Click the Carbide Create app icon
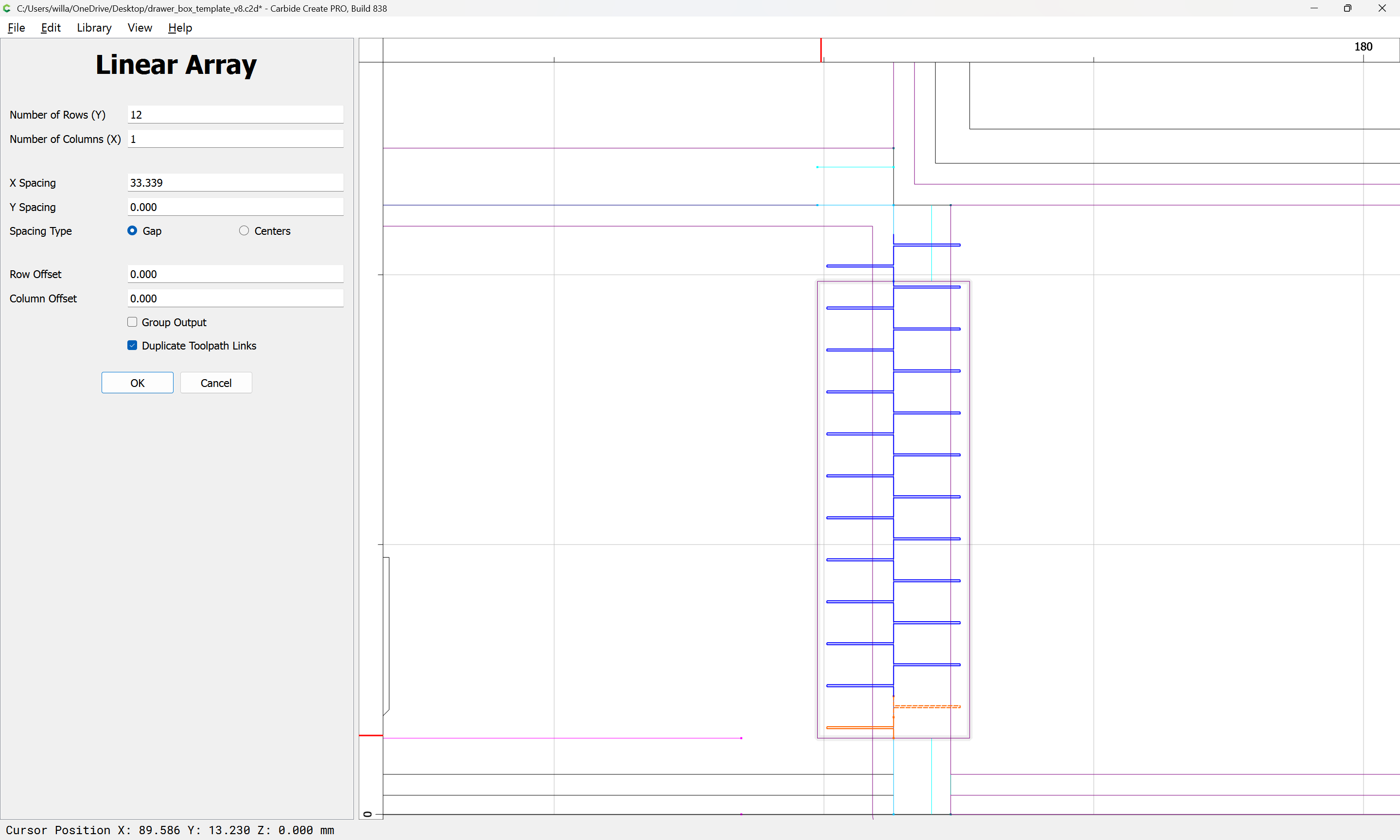 pos(7,8)
